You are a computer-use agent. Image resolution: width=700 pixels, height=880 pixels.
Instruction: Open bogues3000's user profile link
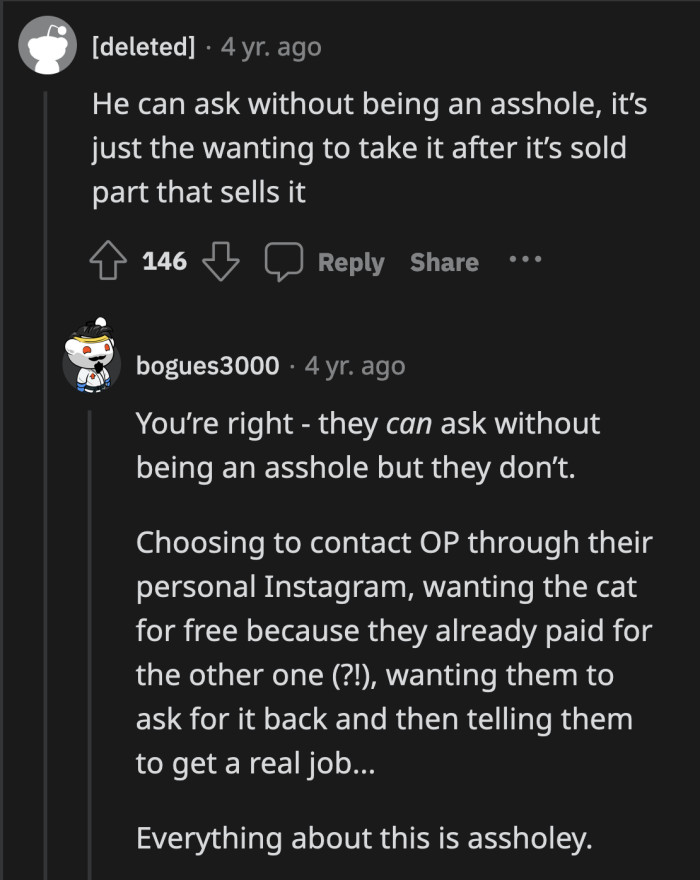(207, 366)
